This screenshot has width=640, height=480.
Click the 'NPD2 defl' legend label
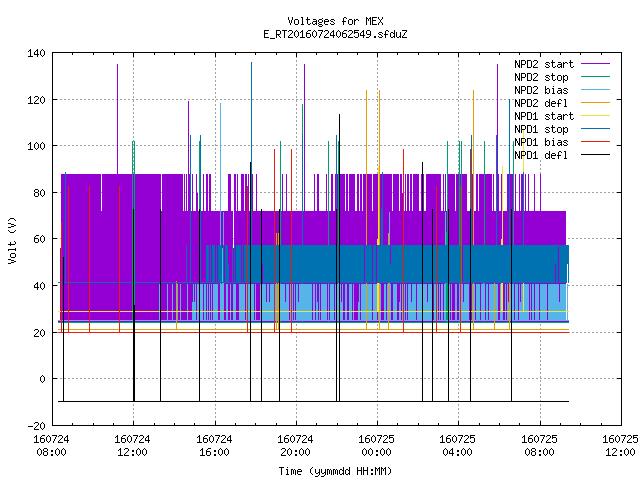point(541,103)
